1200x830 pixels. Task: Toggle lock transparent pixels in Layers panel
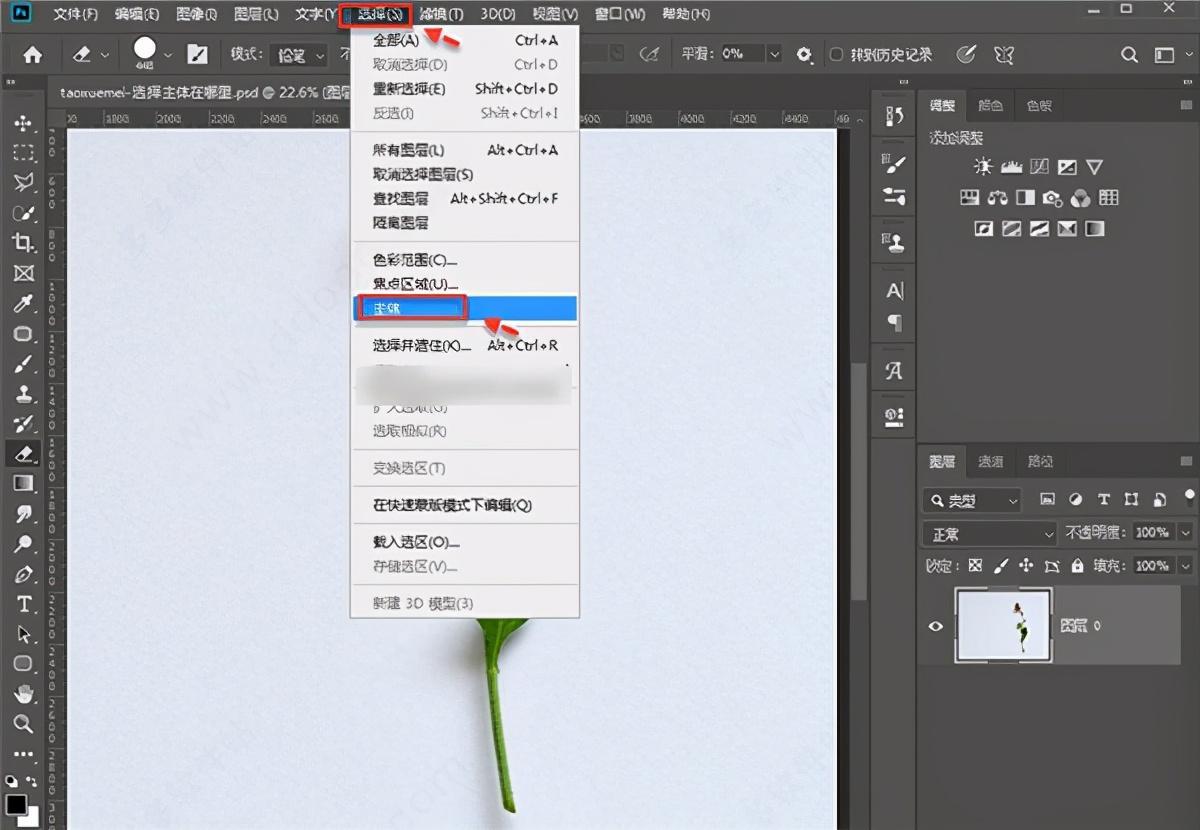975,565
